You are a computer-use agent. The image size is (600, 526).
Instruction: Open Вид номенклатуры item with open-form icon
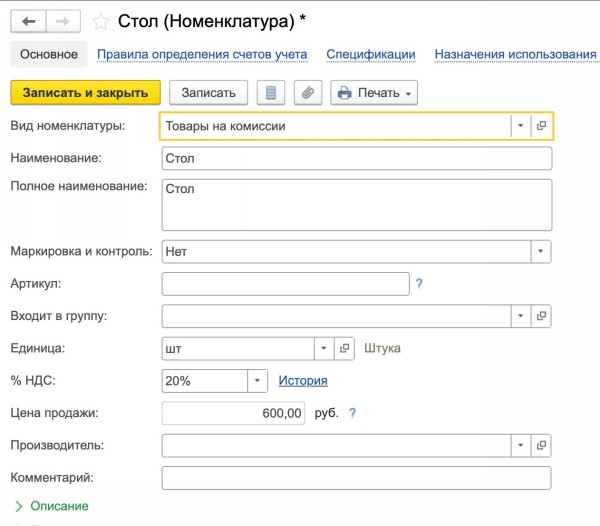coord(541,126)
